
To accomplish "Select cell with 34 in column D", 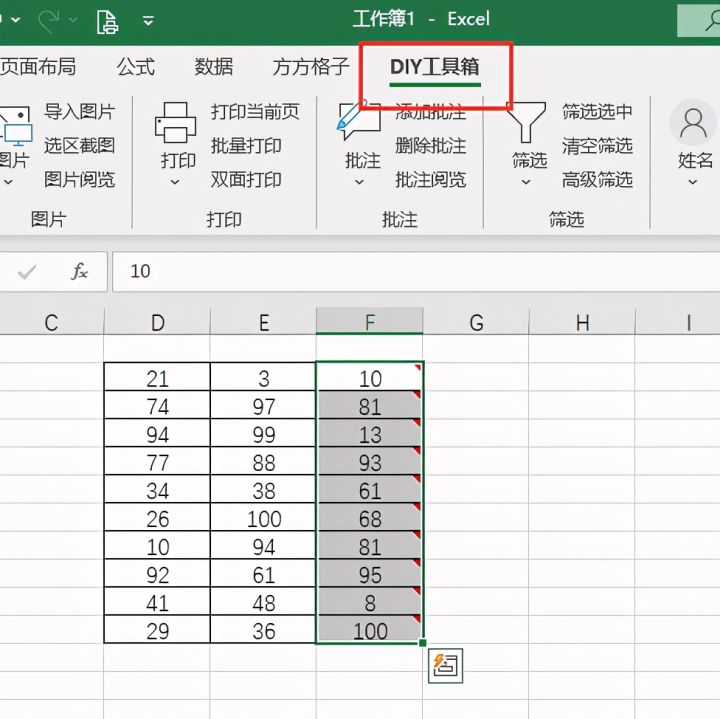I will click(x=158, y=489).
